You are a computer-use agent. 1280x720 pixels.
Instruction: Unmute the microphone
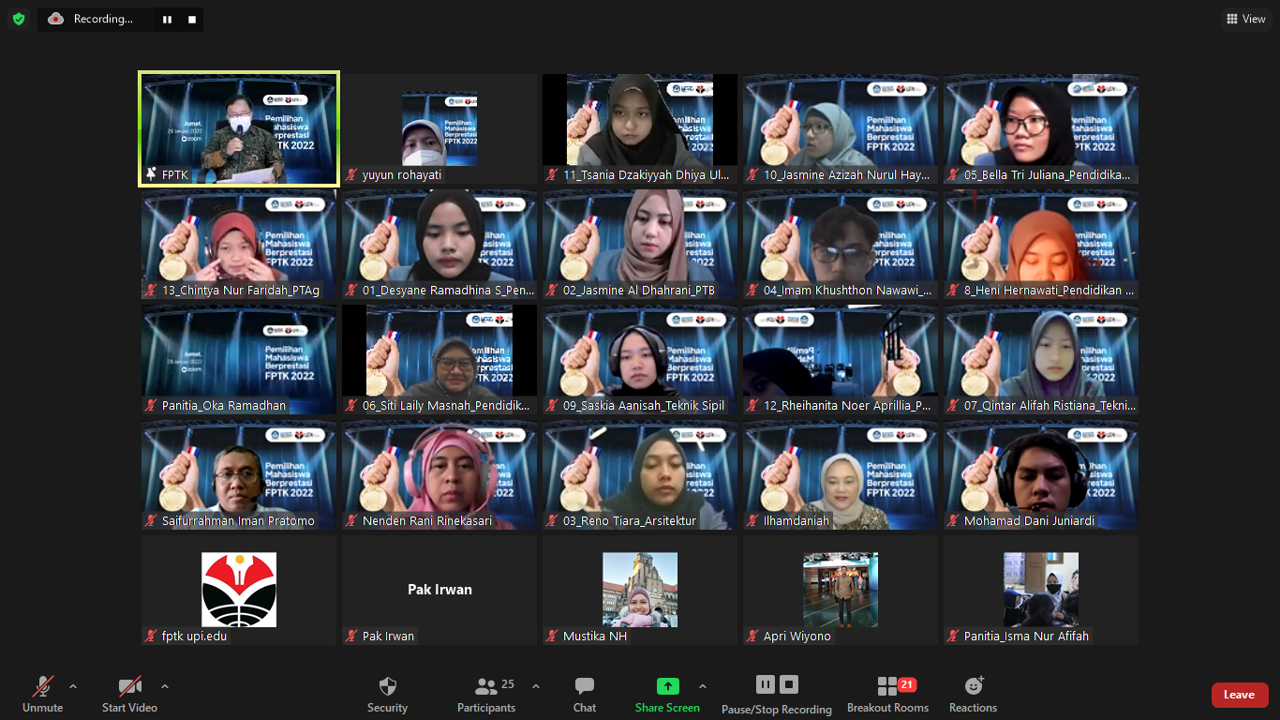click(x=42, y=694)
